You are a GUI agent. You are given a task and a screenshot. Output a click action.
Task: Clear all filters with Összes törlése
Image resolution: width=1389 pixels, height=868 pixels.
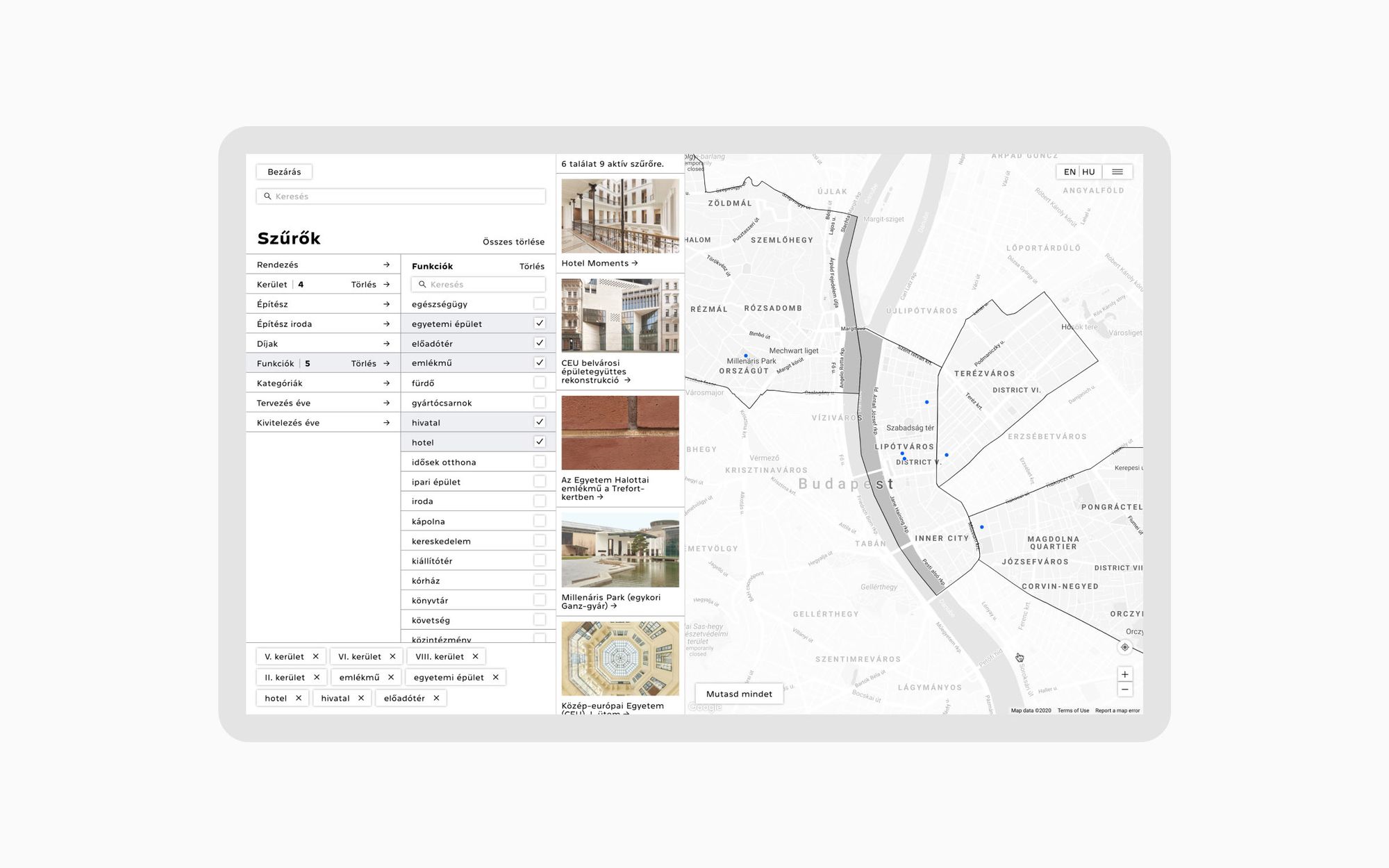pyautogui.click(x=514, y=242)
